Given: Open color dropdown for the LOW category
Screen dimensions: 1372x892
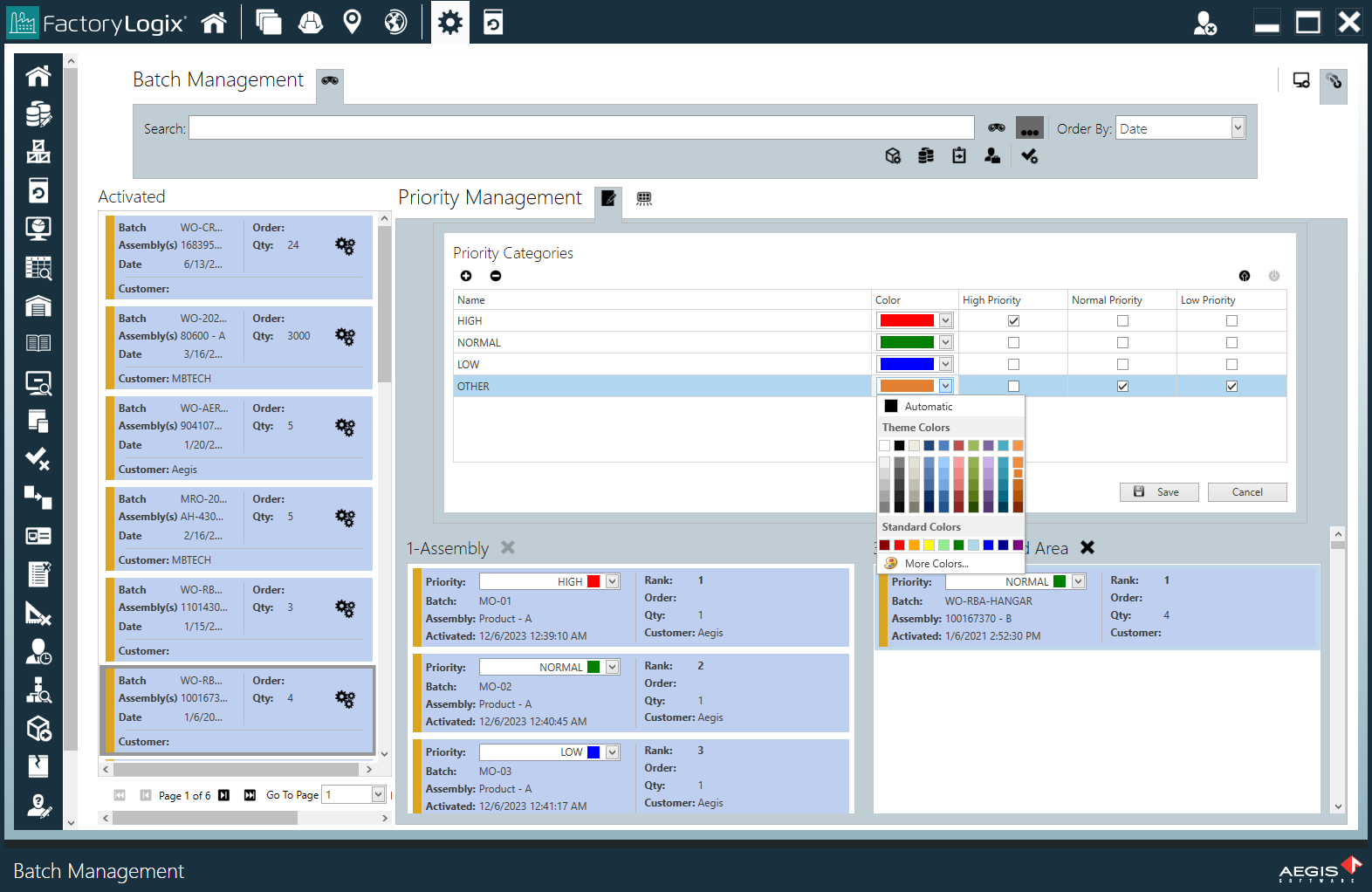Looking at the screenshot, I should point(945,365).
